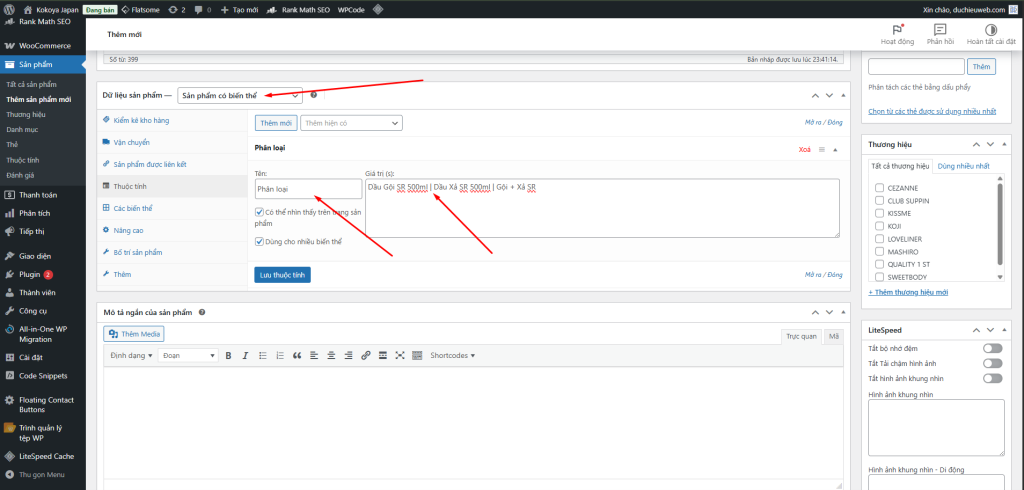Click the blockquote icon in editor toolbar

click(297, 355)
